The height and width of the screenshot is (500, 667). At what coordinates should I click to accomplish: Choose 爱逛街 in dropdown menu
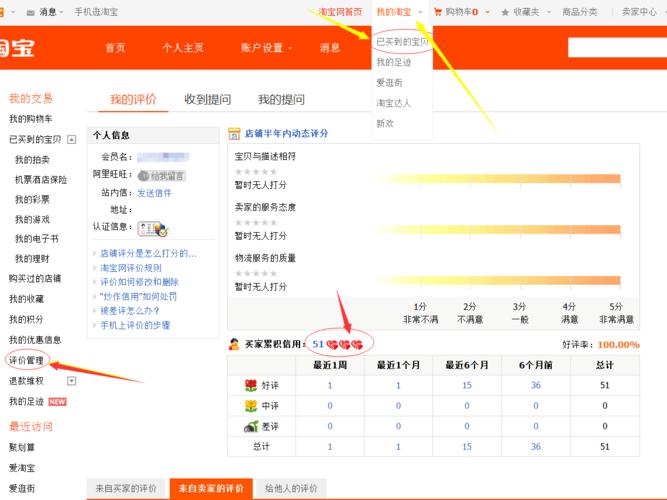pyautogui.click(x=389, y=83)
